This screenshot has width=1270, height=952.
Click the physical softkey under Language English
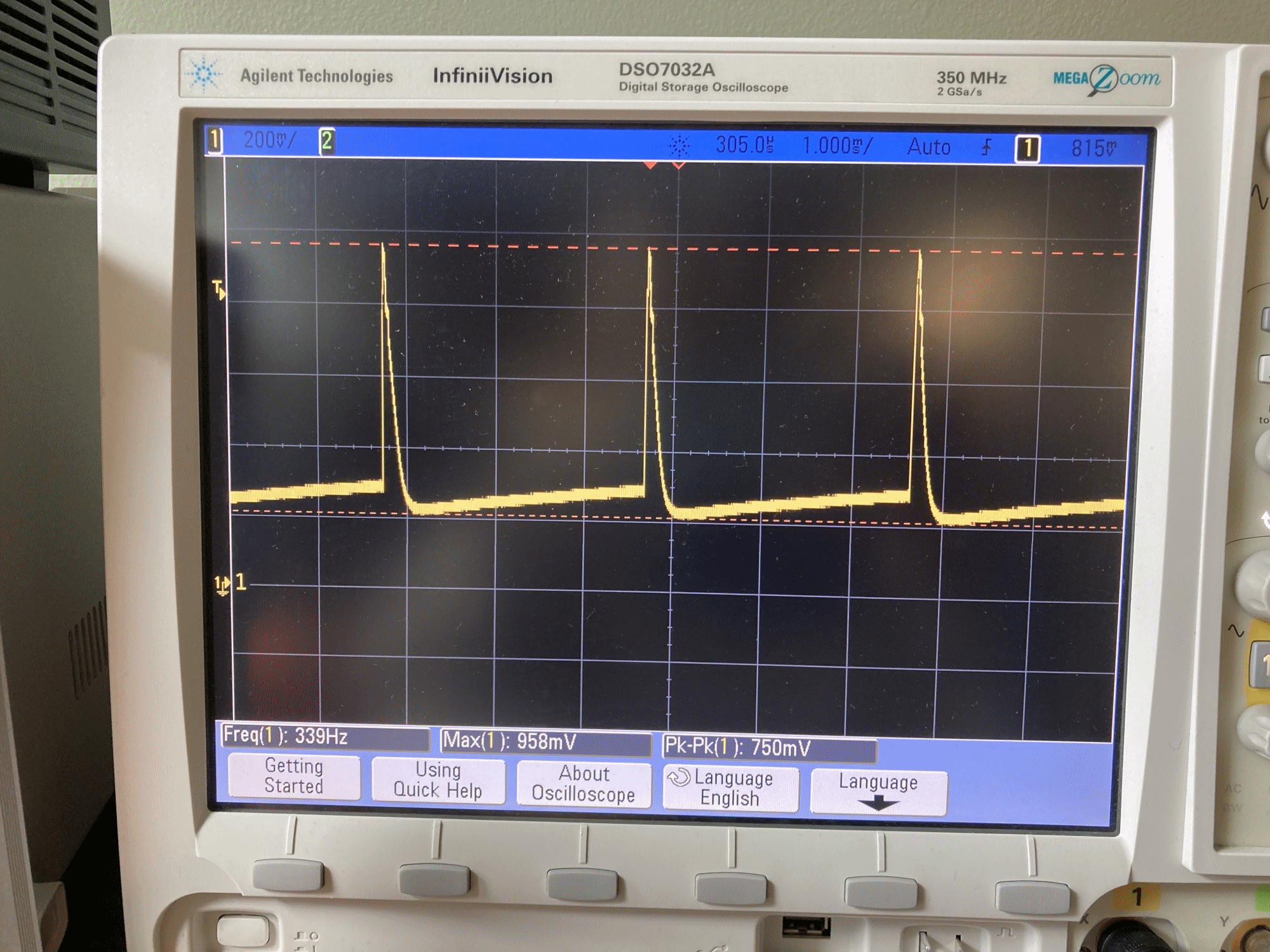pyautogui.click(x=731, y=889)
